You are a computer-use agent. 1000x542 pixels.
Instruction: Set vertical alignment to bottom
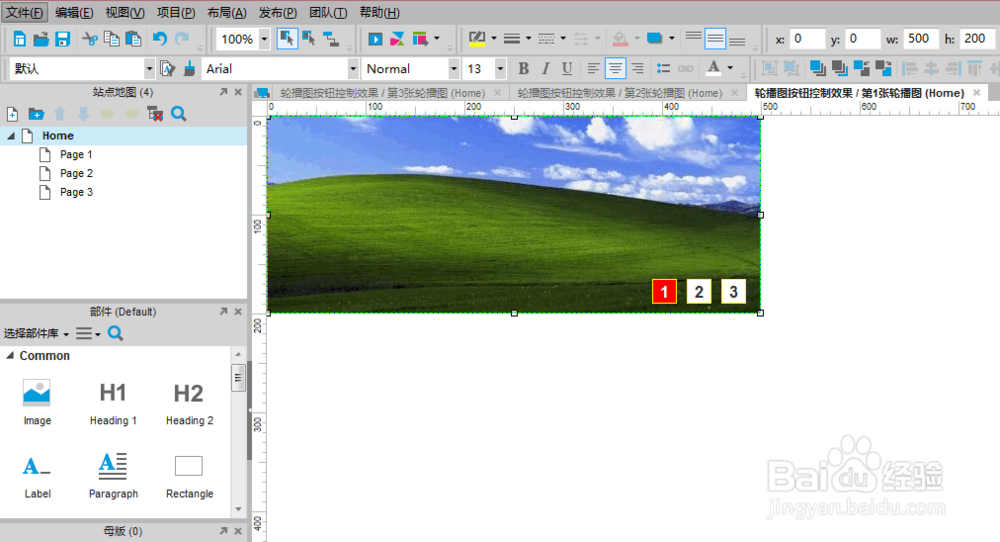pyautogui.click(x=737, y=39)
